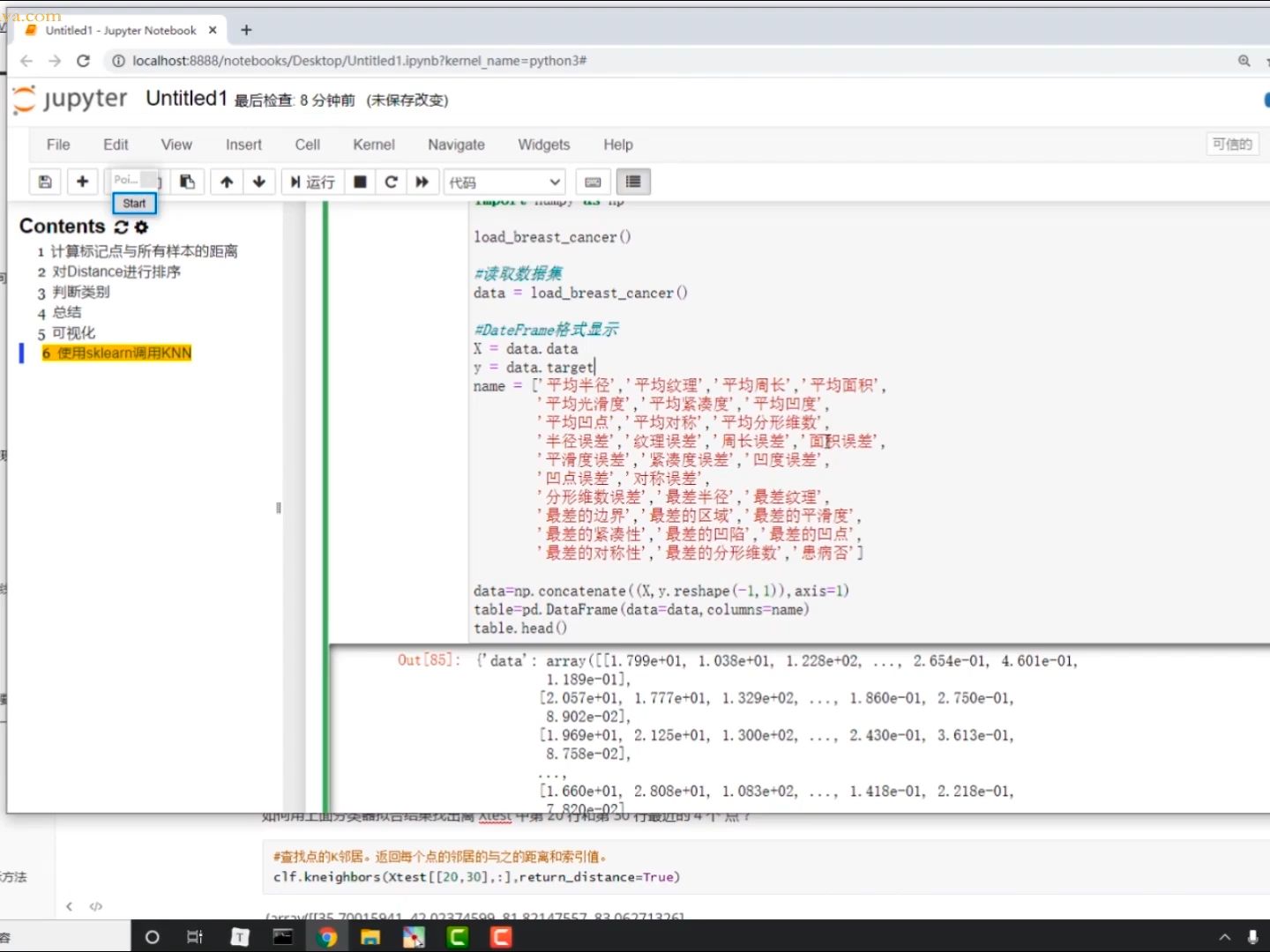Go back in the browser
Screen dimensions: 1270x952
[x=26, y=61]
